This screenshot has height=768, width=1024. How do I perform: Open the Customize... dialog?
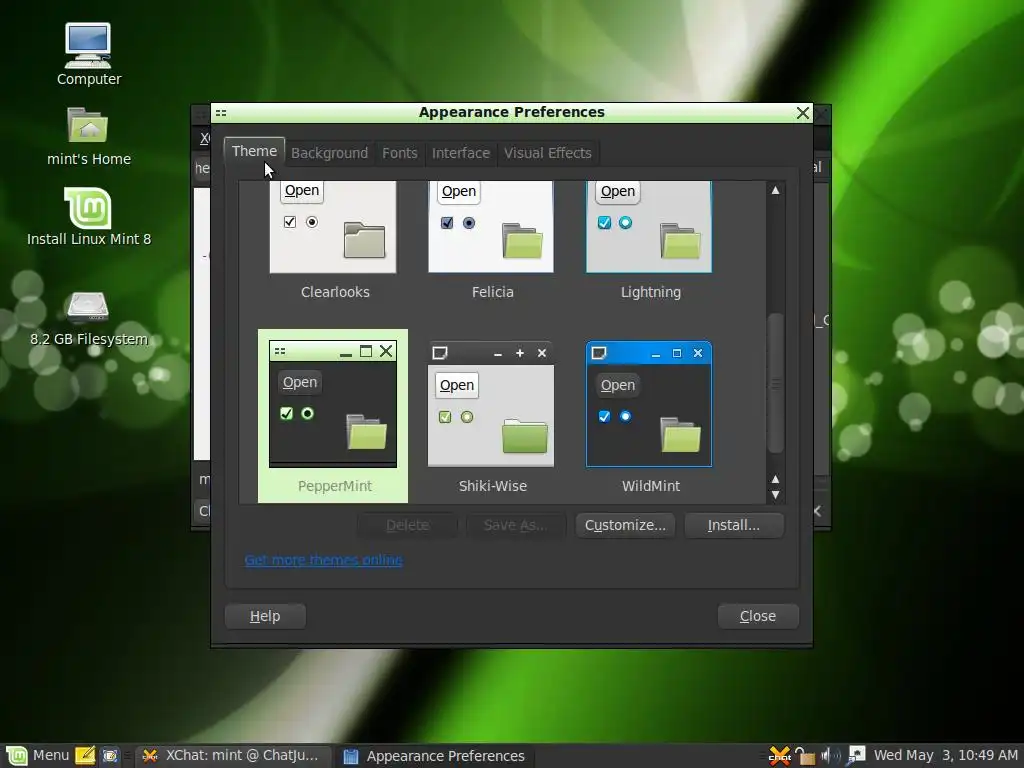625,525
